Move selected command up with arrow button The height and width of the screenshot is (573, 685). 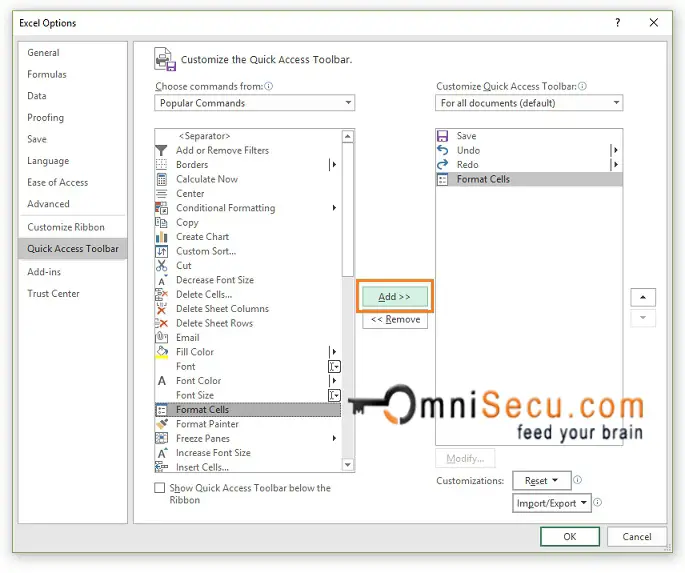tap(643, 297)
